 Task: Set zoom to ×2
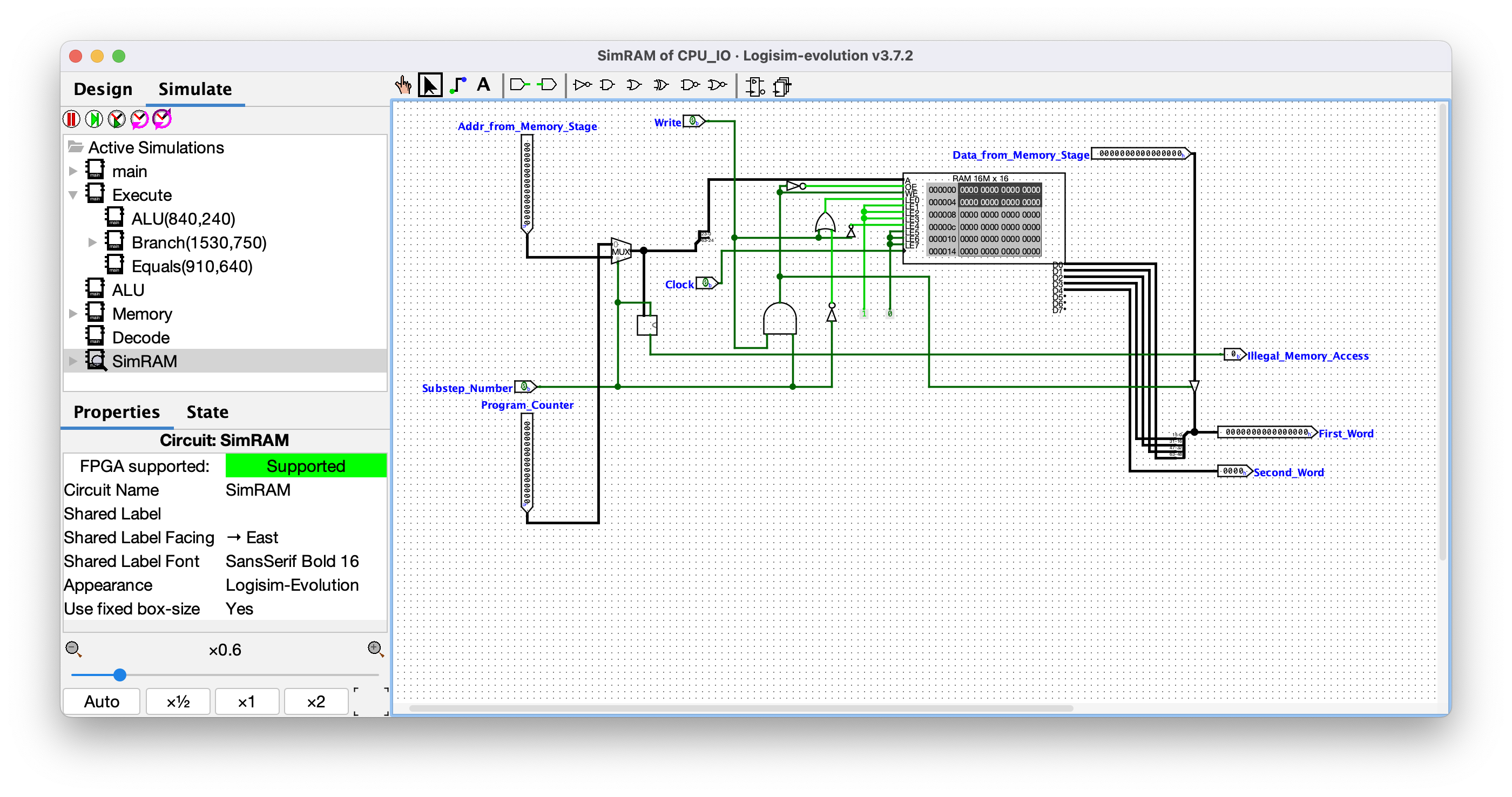click(316, 701)
